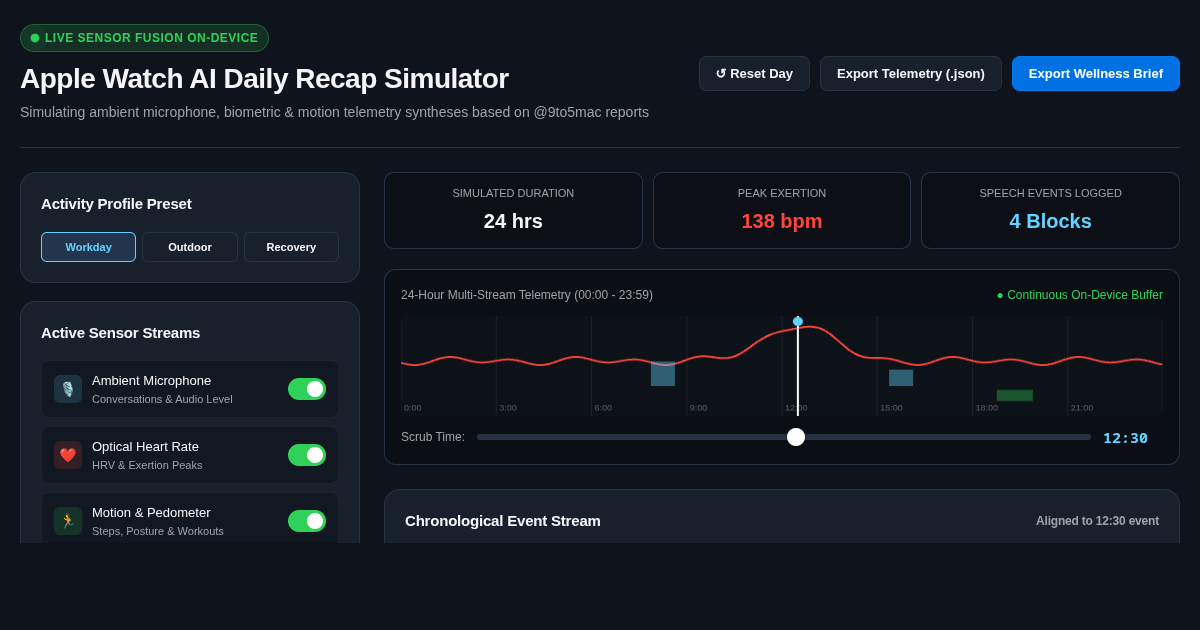Click the 138 bpm peak exertion value
1200x630 pixels.
pyautogui.click(x=782, y=221)
